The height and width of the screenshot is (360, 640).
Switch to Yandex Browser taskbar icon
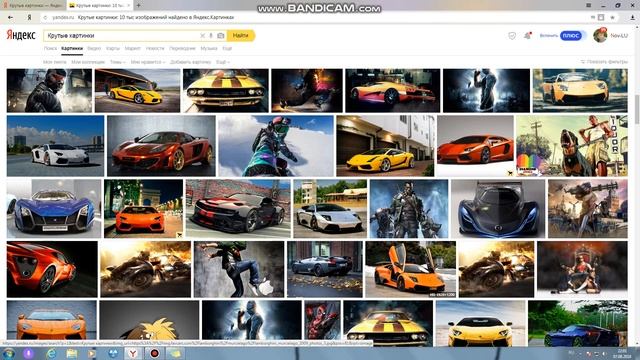(x=133, y=353)
